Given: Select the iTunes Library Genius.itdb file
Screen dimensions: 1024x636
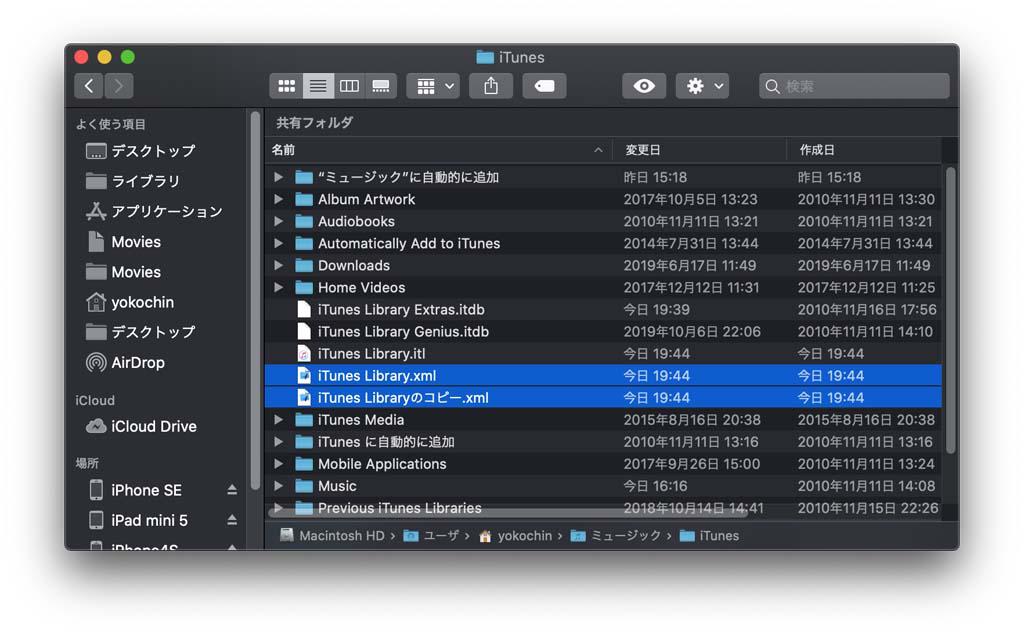Looking at the screenshot, I should (603, 332).
